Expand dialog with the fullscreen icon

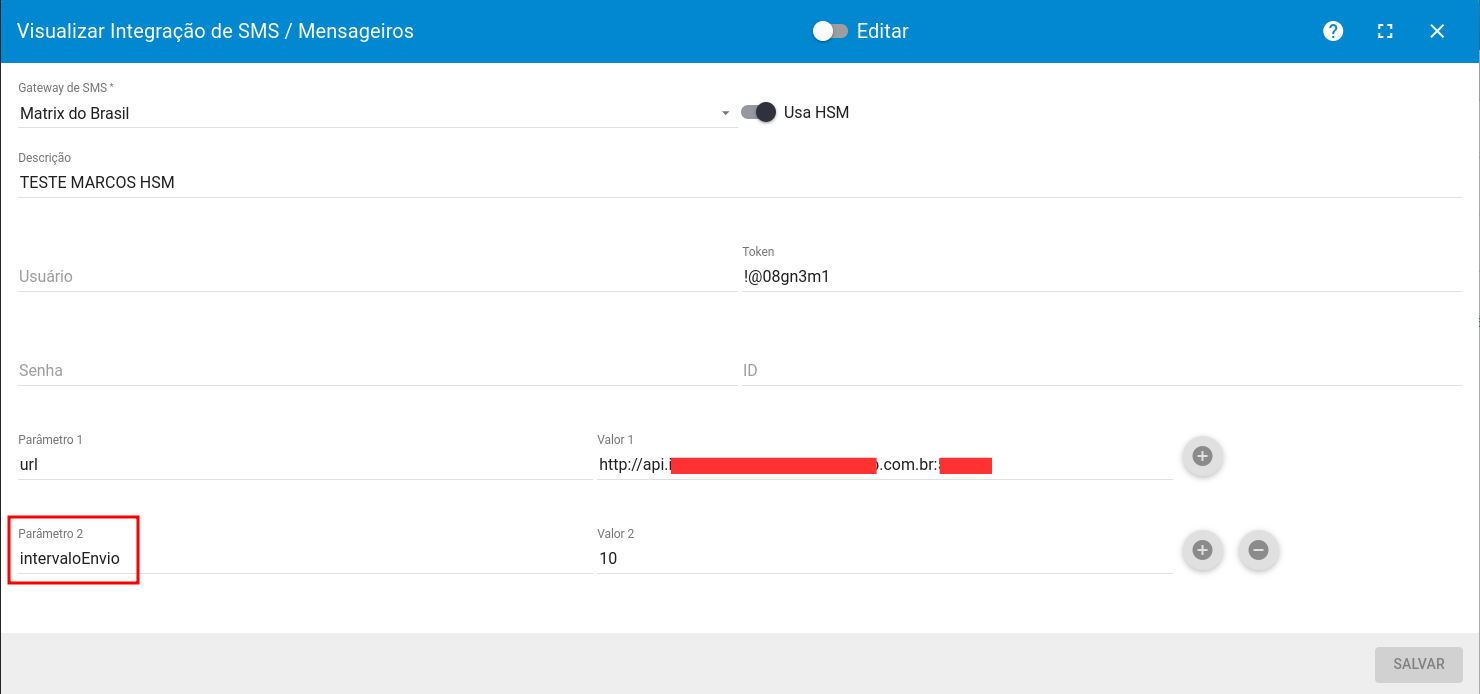click(1385, 31)
